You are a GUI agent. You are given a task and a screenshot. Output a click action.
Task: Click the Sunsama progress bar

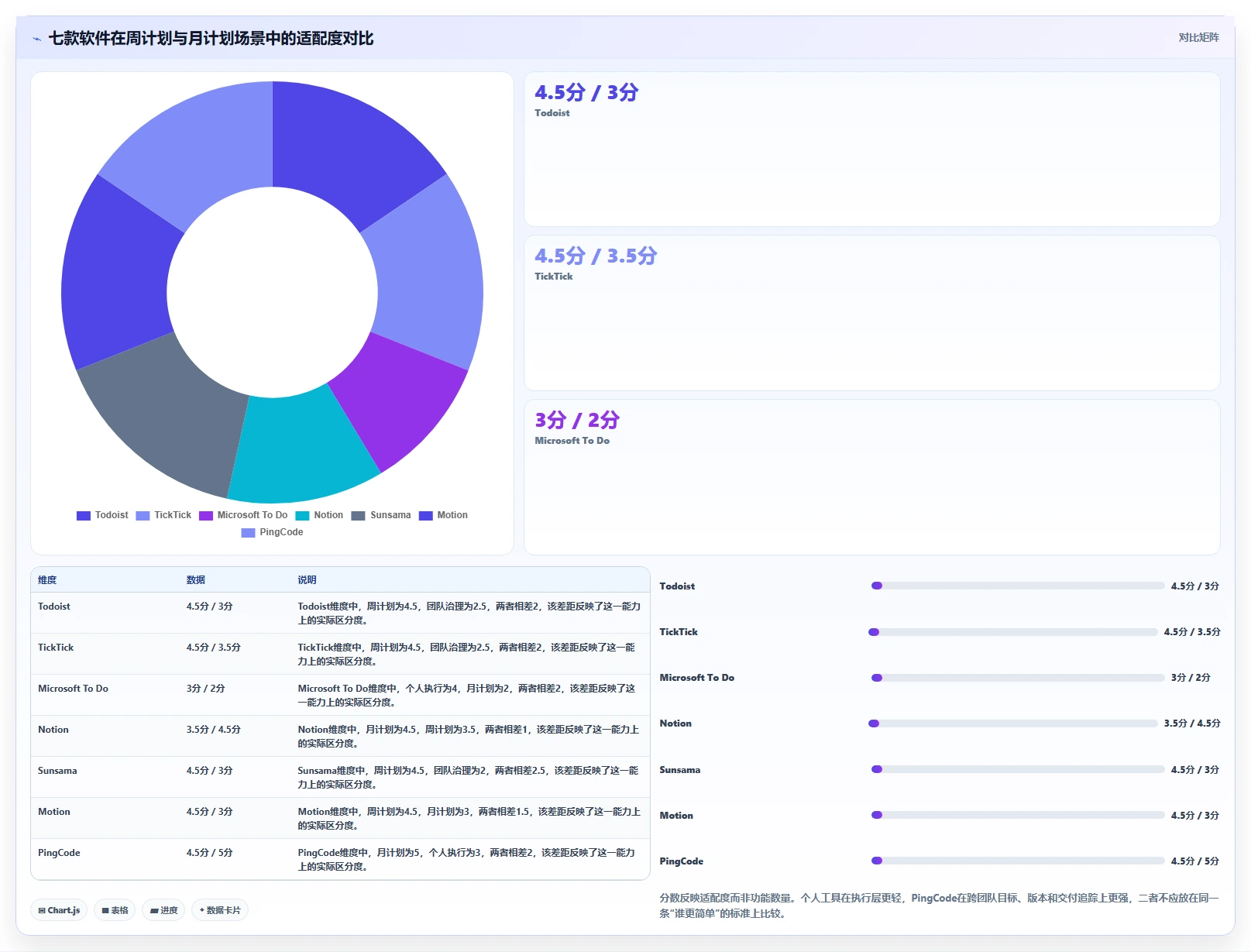click(x=1018, y=769)
